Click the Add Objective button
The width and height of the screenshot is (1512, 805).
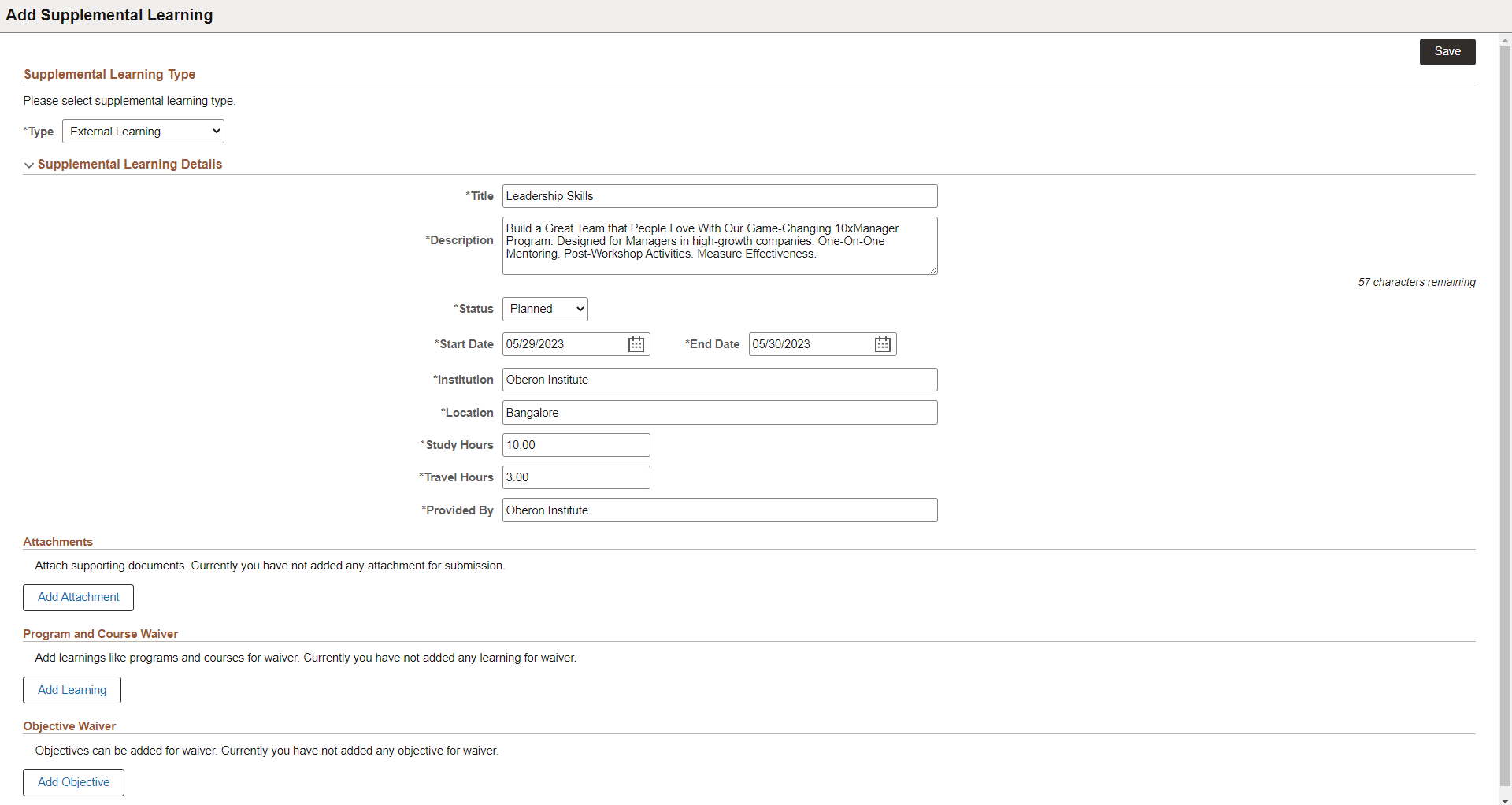click(x=73, y=782)
